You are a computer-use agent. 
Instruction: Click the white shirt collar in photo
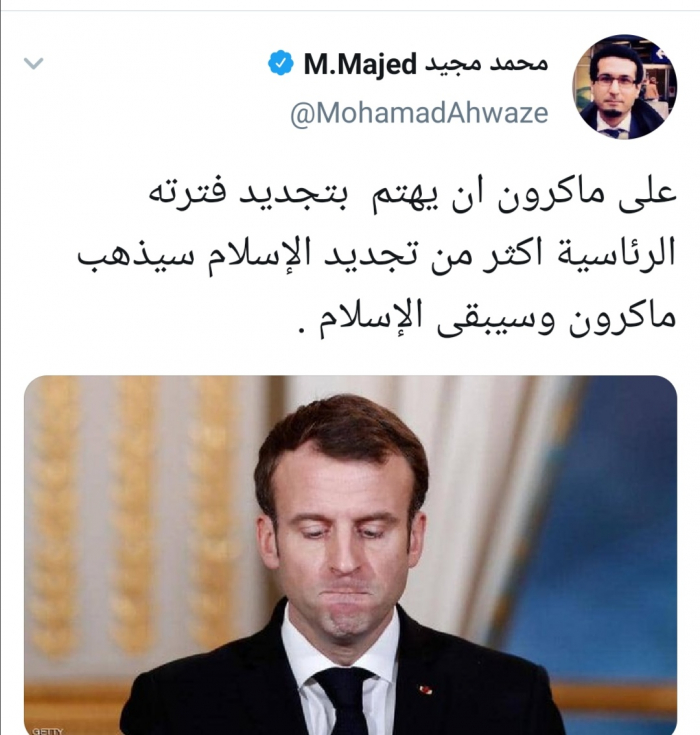(x=340, y=652)
